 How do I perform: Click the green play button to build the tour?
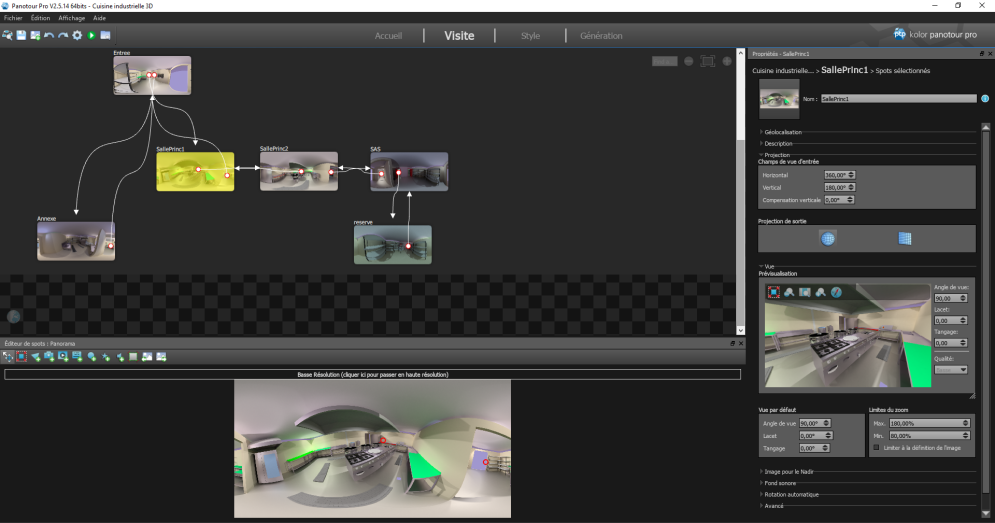coord(91,35)
